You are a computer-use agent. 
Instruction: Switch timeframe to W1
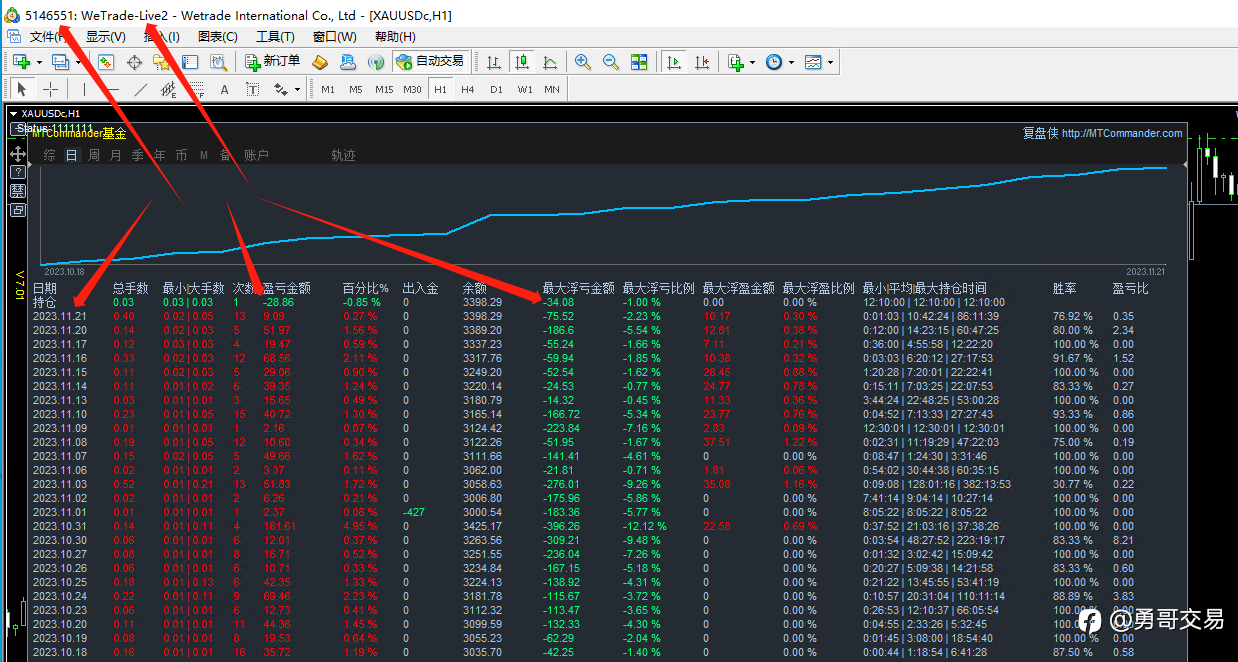point(524,89)
